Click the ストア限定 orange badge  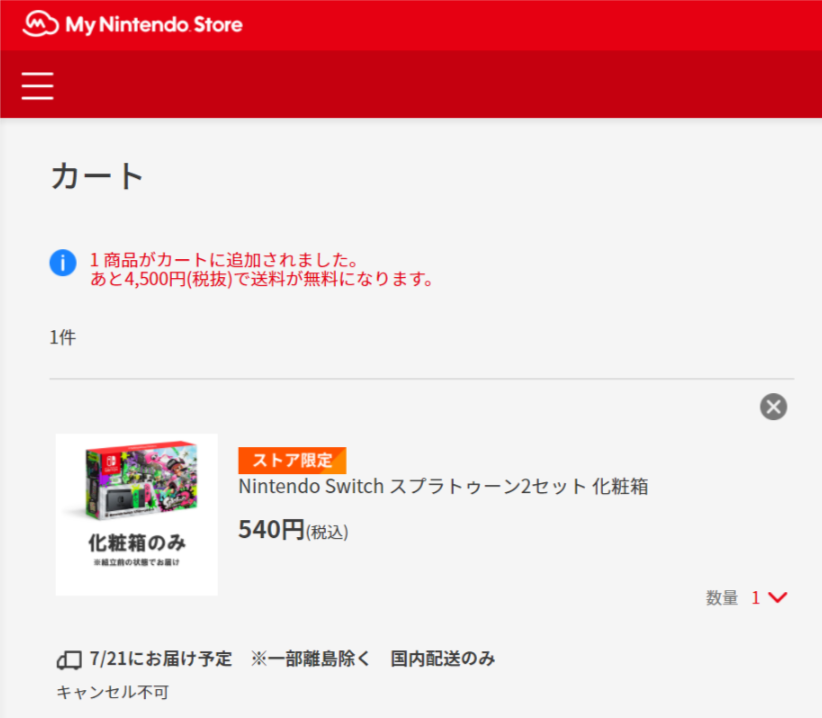292,460
